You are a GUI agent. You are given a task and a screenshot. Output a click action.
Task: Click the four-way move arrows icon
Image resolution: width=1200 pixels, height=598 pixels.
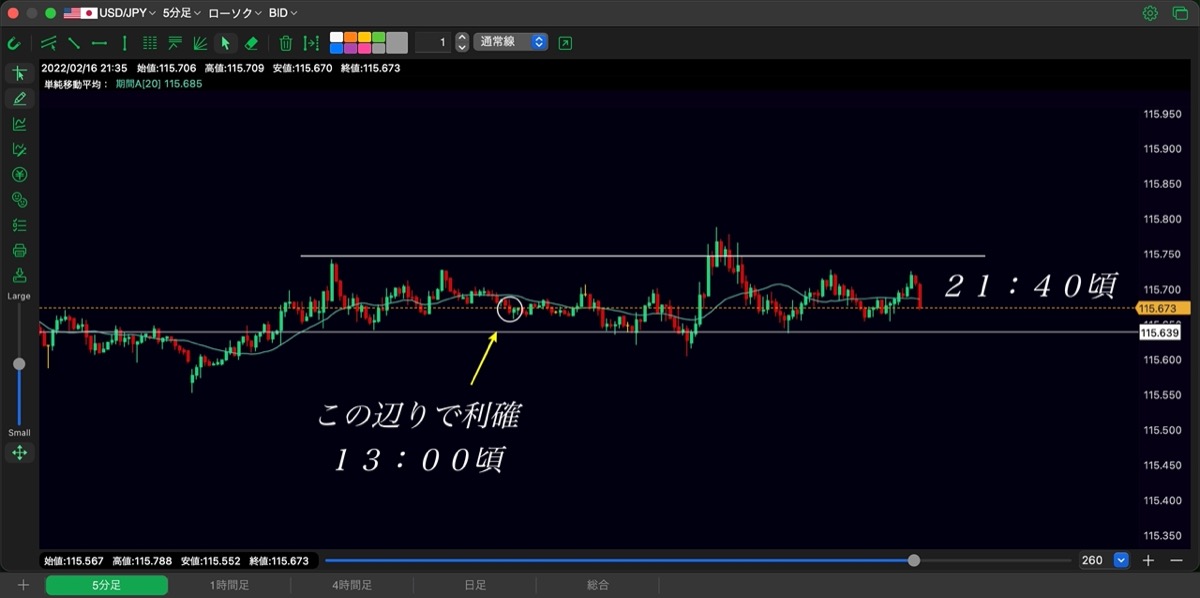click(19, 453)
